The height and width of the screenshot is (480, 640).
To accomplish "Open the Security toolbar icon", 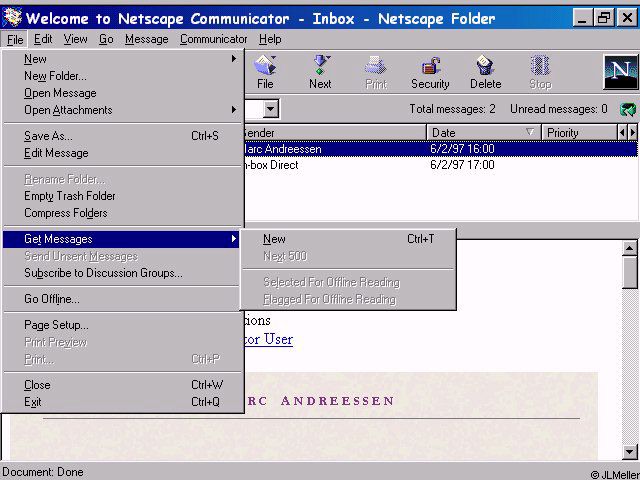I will tap(430, 72).
